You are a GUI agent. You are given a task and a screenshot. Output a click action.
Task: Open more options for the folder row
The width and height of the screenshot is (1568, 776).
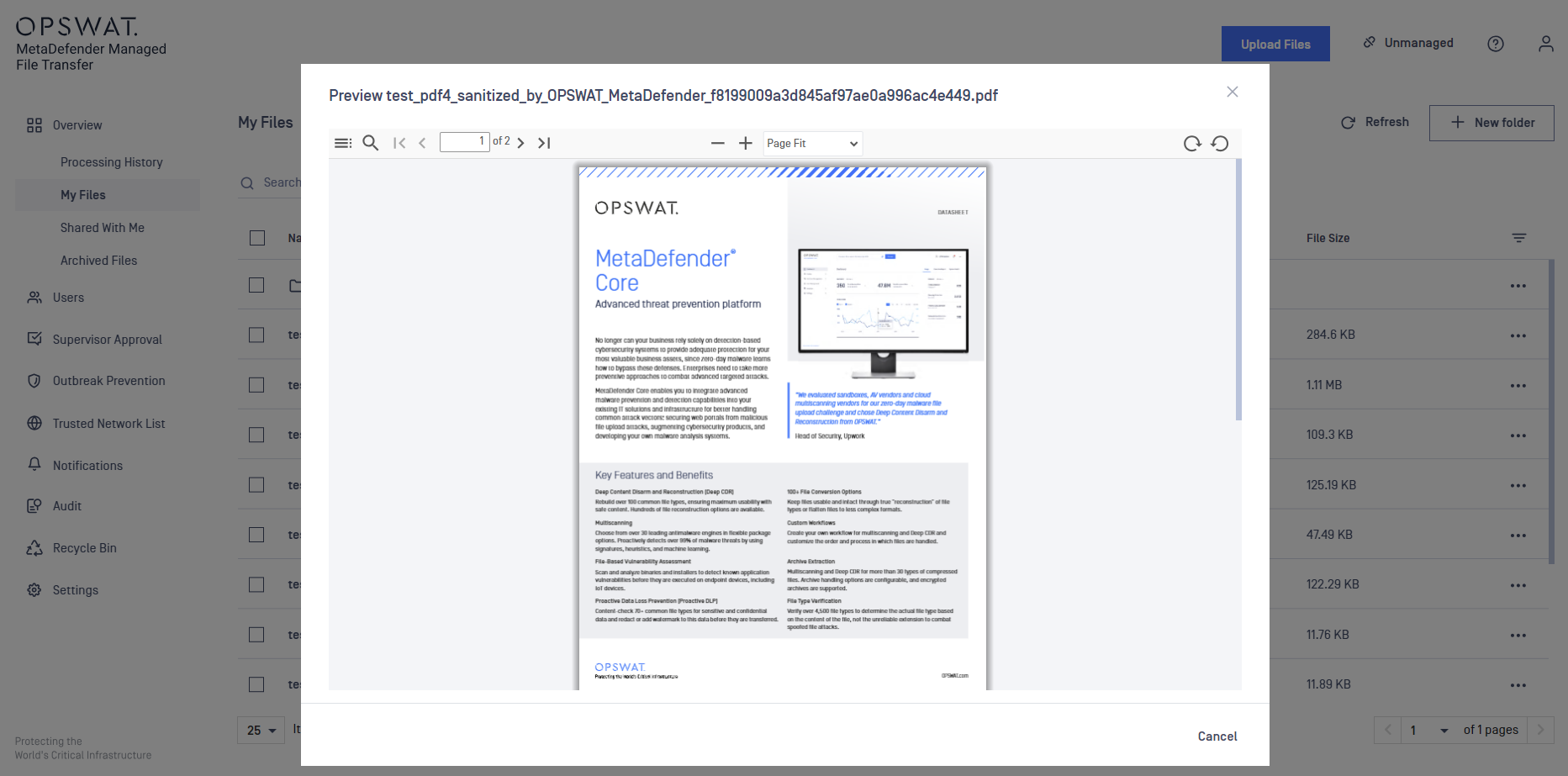(x=1518, y=286)
